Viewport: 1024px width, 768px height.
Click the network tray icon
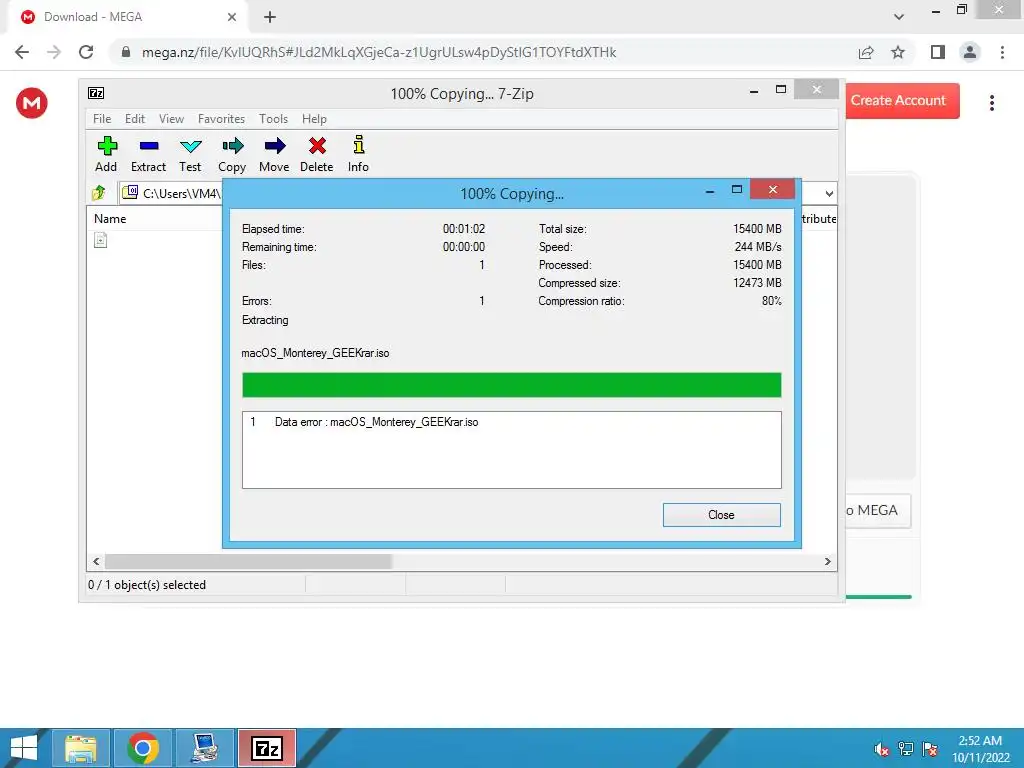coord(906,748)
